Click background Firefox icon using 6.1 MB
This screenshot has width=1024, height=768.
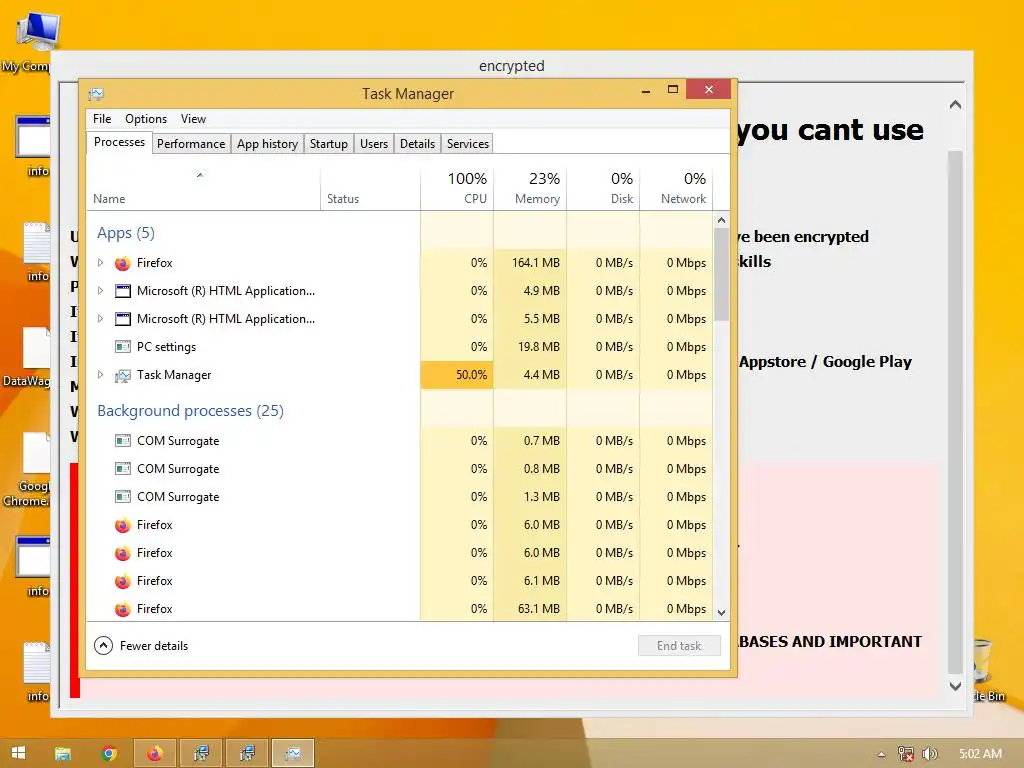tap(122, 581)
